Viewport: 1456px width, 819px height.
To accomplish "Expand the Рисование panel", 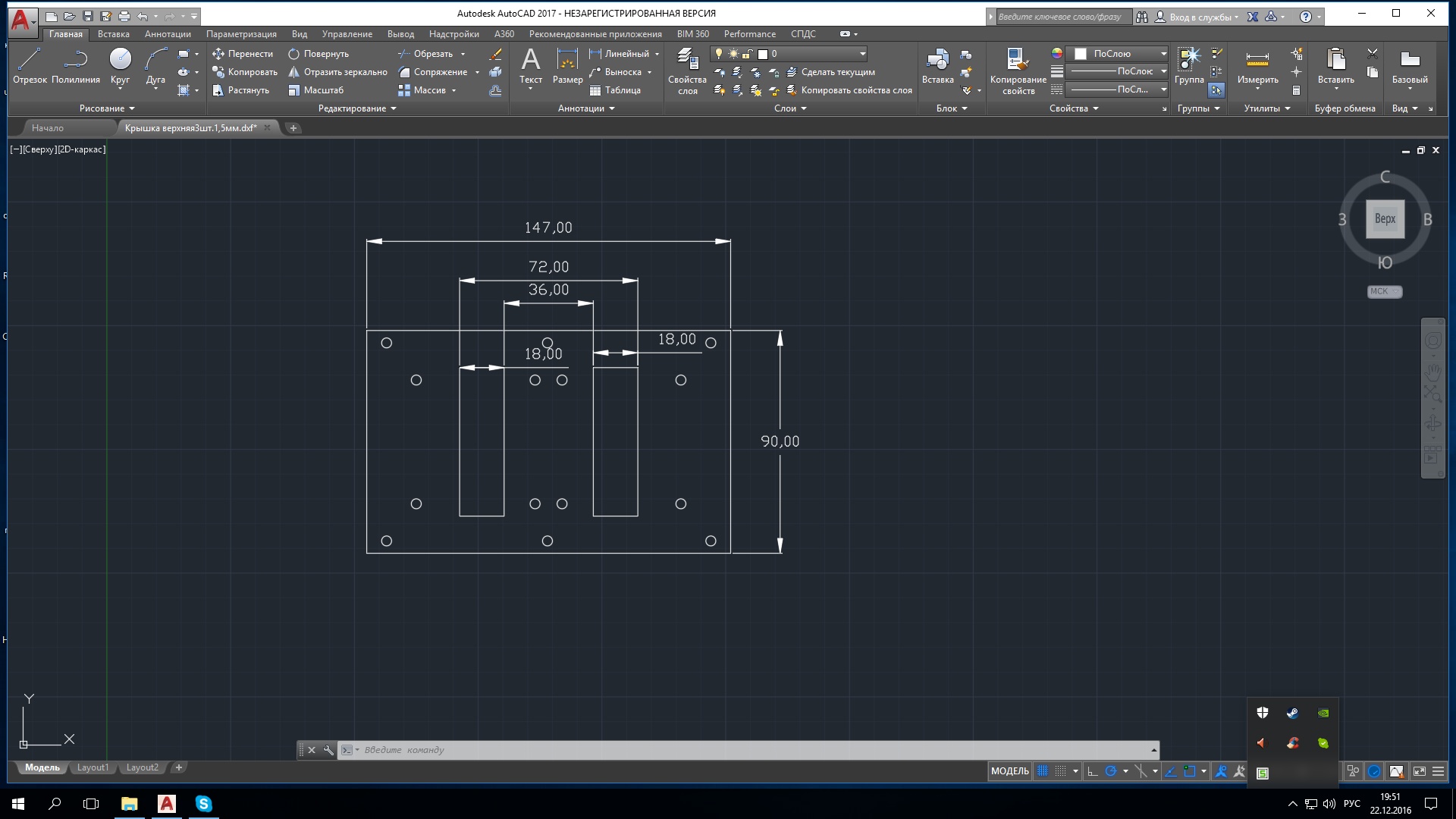I will pos(107,108).
